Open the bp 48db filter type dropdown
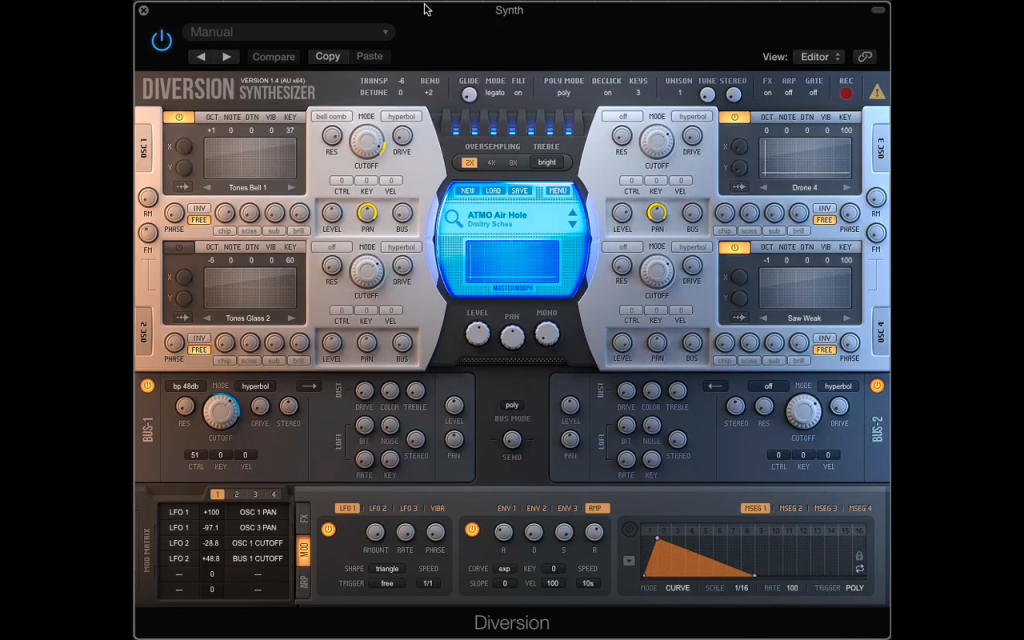 pos(186,386)
